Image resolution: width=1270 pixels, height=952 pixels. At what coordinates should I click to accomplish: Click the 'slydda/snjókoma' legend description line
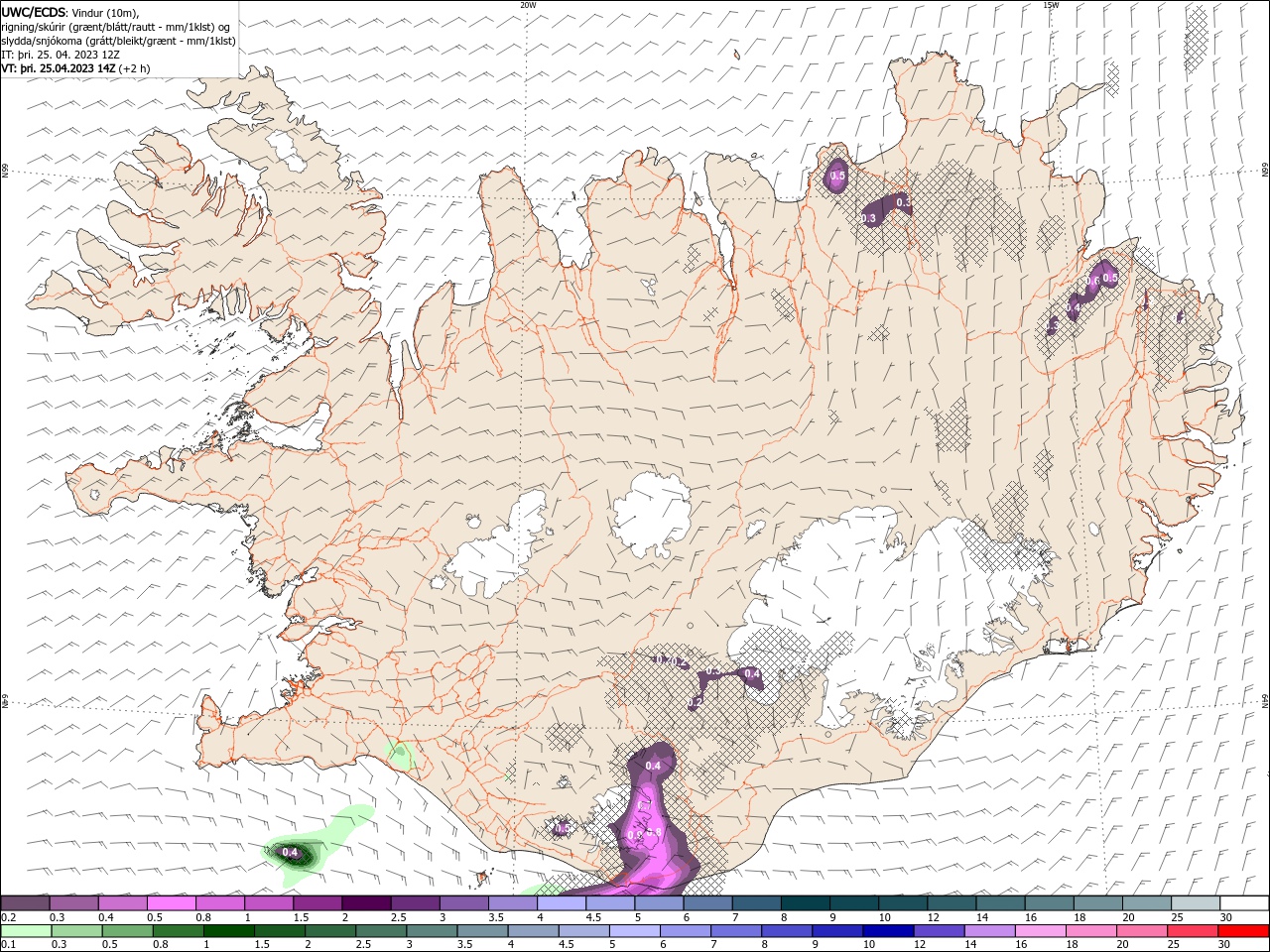[118, 41]
